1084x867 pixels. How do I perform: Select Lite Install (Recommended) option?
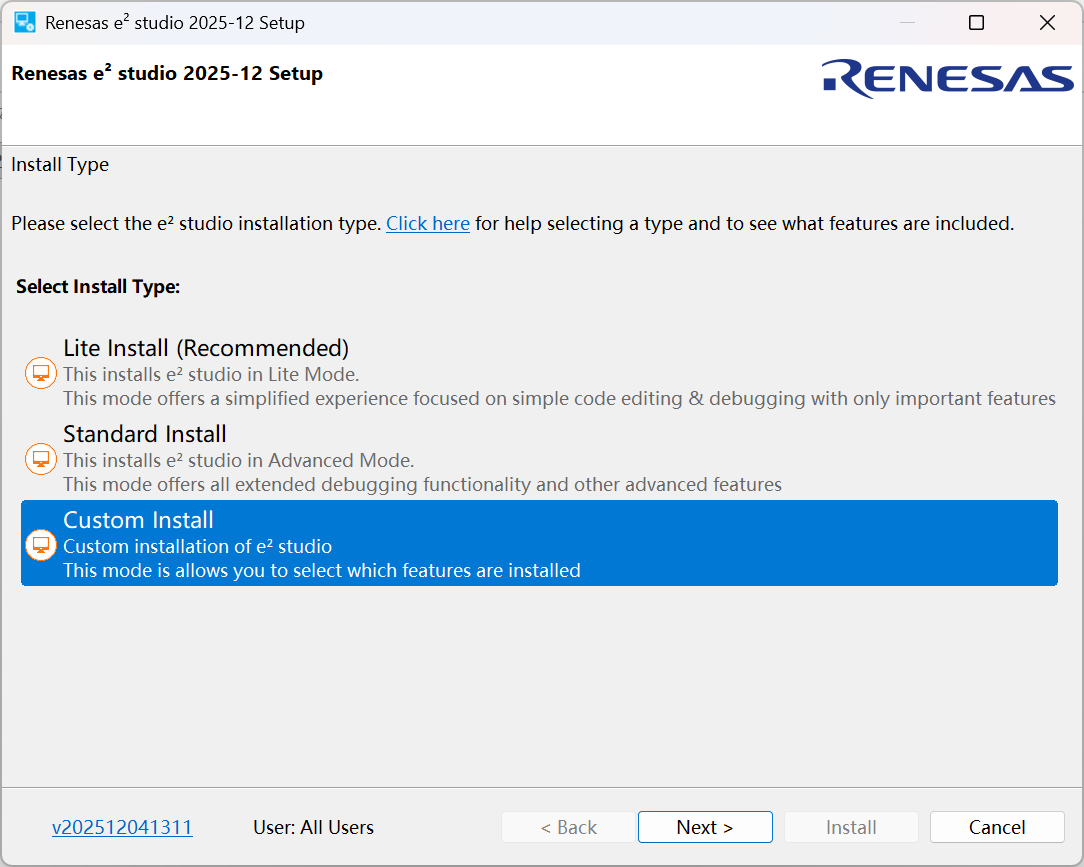click(539, 373)
